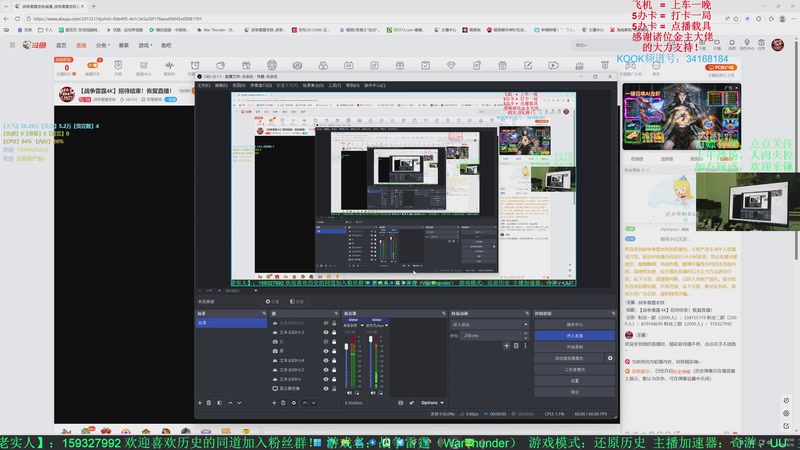Click 停止直播 button in OBS controls
800x450 pixels.
[574, 336]
